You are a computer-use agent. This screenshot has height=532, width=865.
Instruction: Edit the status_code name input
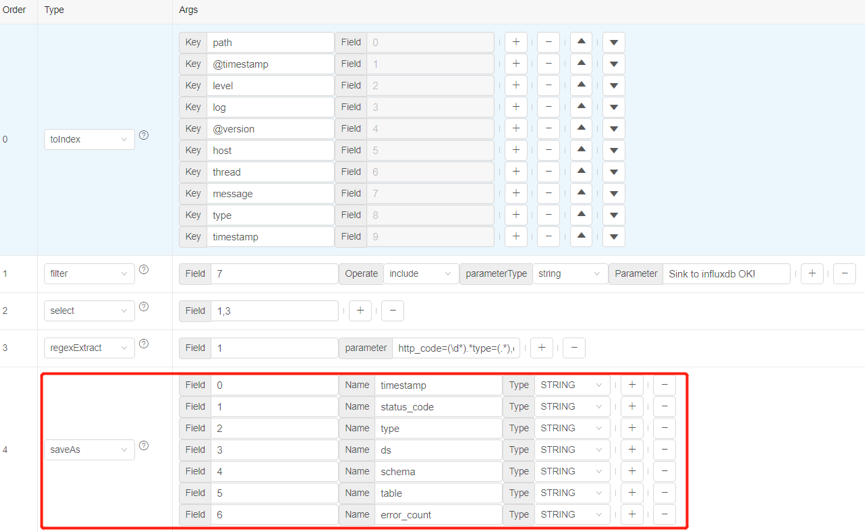point(438,407)
